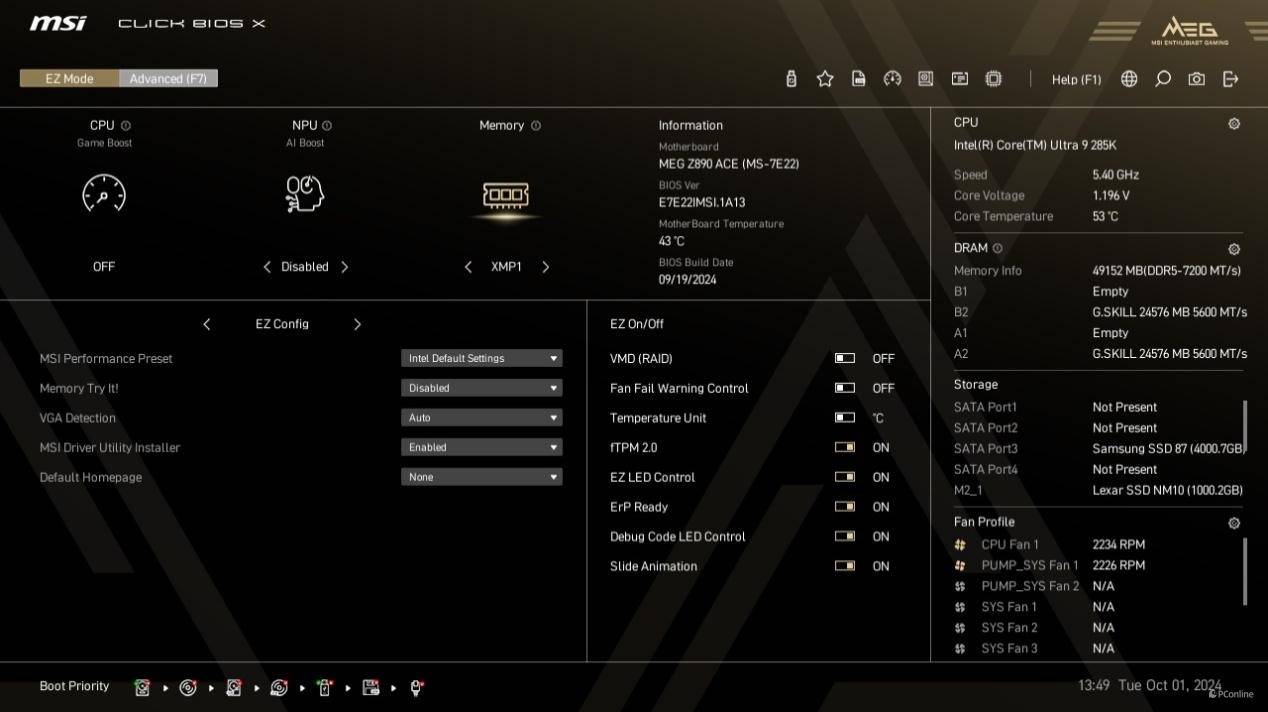Viewport: 1268px width, 712px height.
Task: Take a screenshot with the camera icon
Action: 1197,79
